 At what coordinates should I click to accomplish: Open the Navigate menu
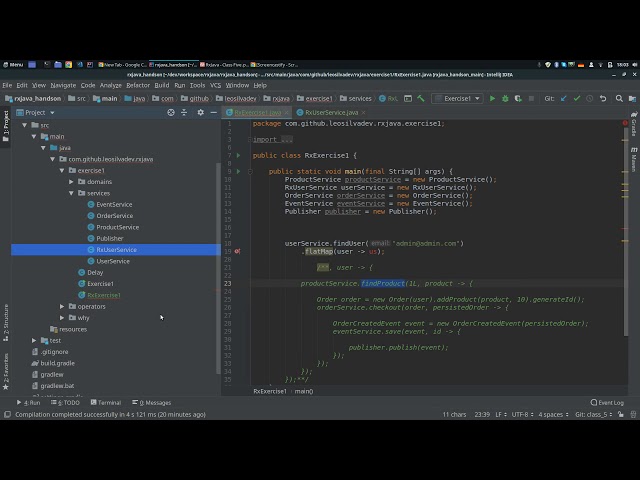(63, 85)
